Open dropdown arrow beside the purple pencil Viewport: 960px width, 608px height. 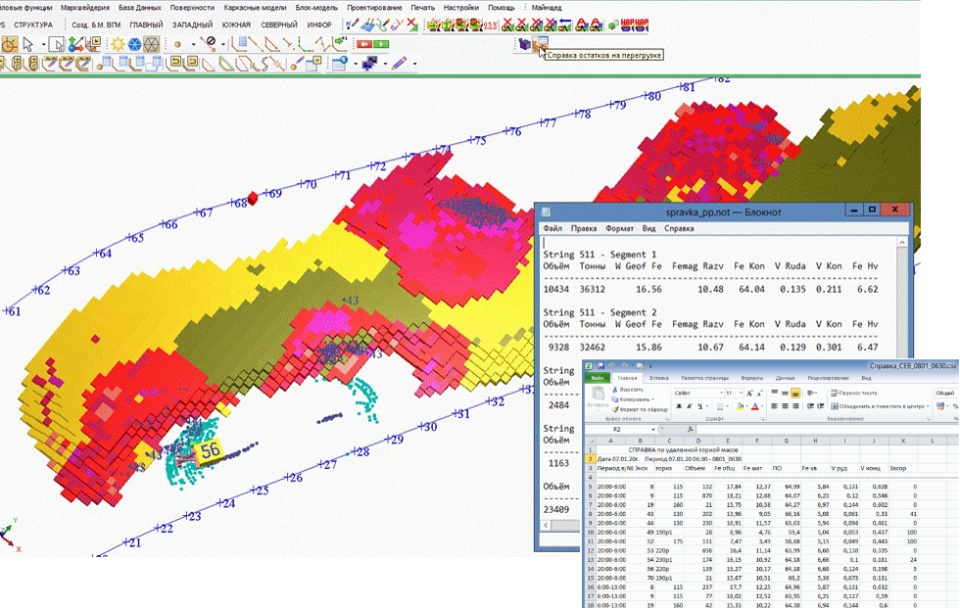[414, 64]
